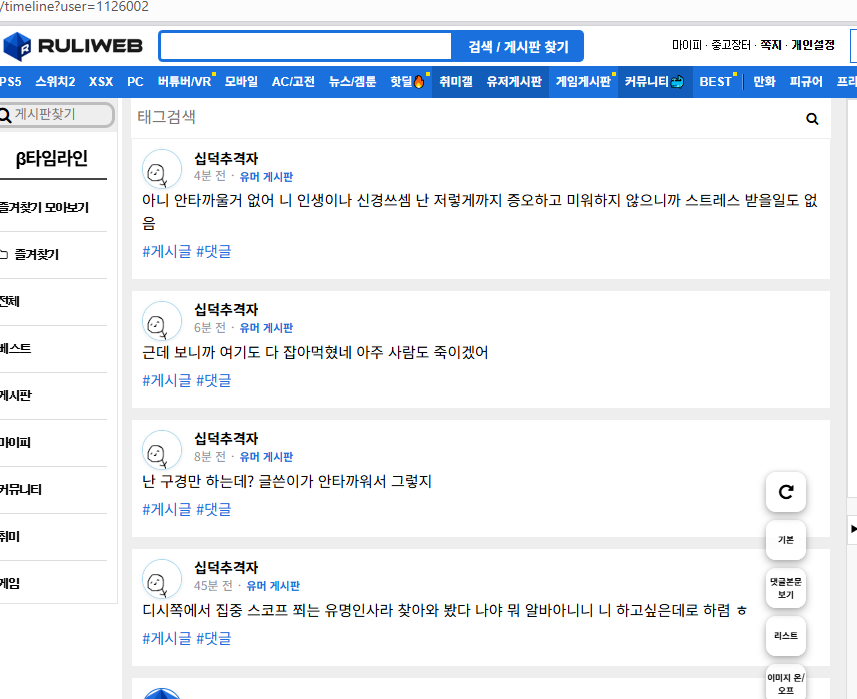Viewport: 857px width, 699px height.
Task: Switch to 리스트 view mode
Action: (785, 635)
